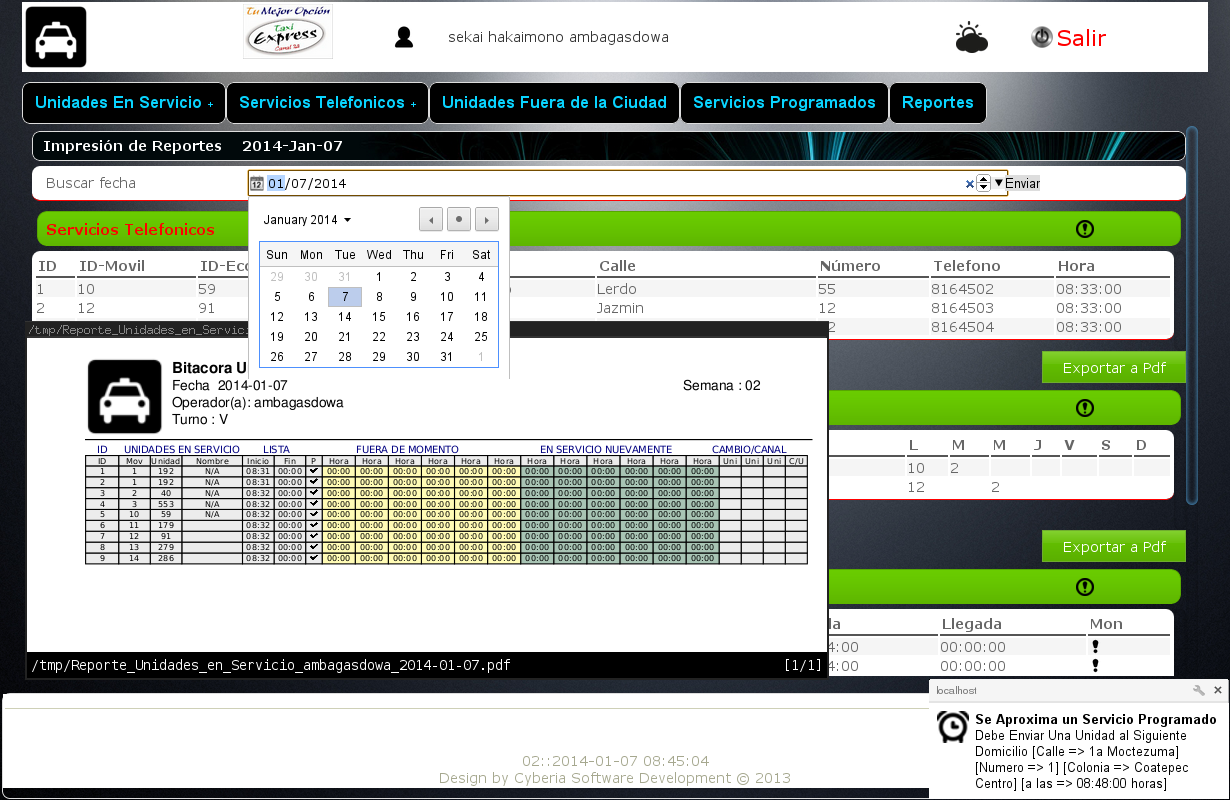The width and height of the screenshot is (1230, 800).
Task: Click the user silhouette icon beside operator name
Action: pos(404,36)
